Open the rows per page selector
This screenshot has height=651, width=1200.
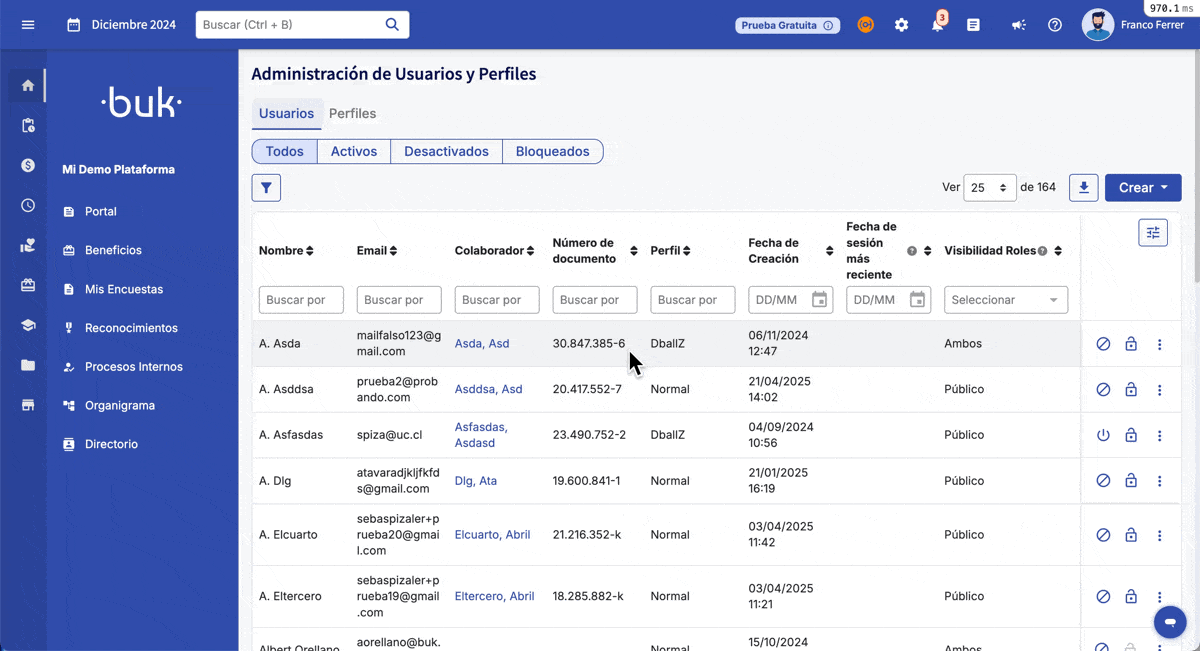coord(989,187)
